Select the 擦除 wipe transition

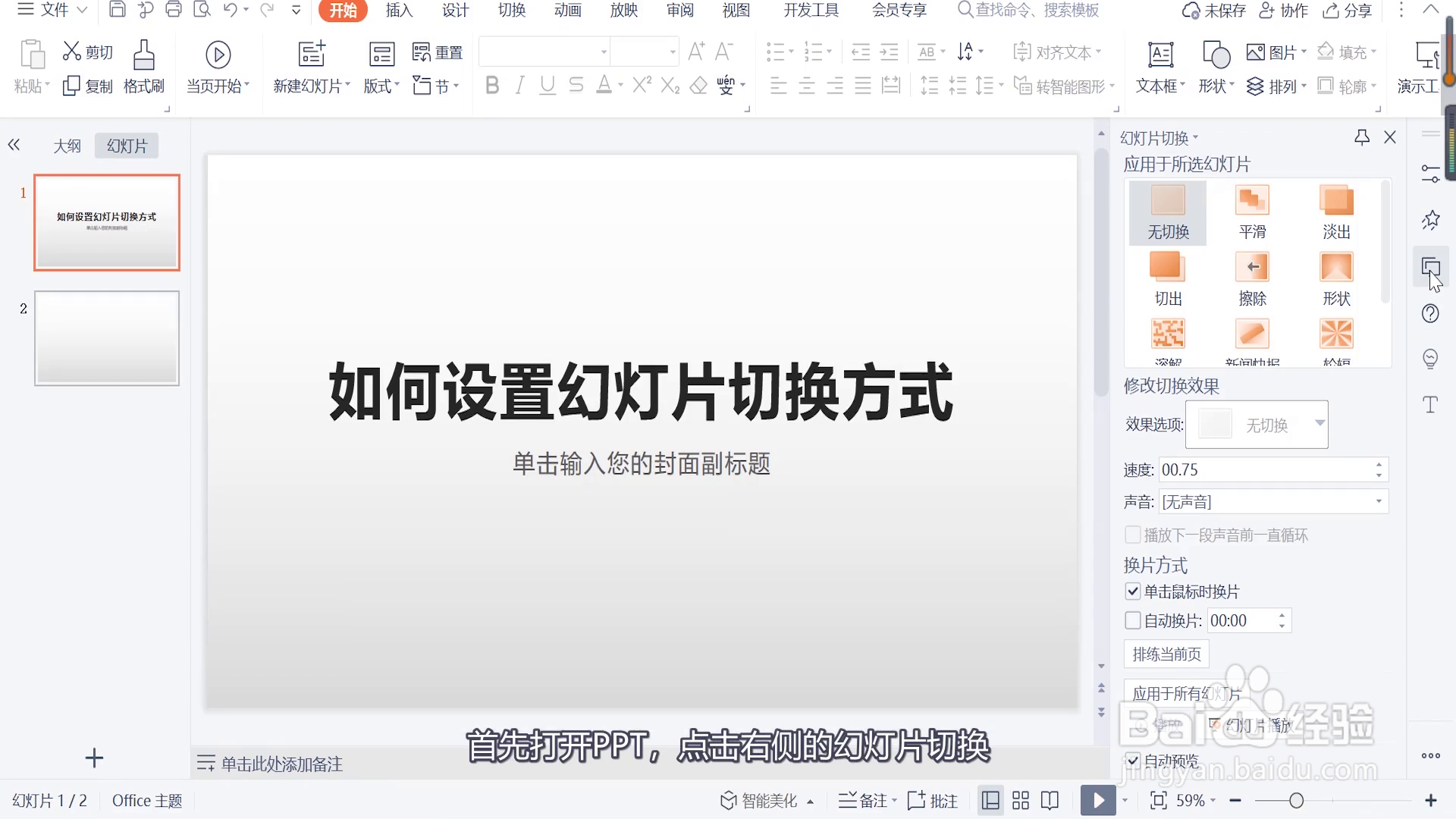[1252, 268]
